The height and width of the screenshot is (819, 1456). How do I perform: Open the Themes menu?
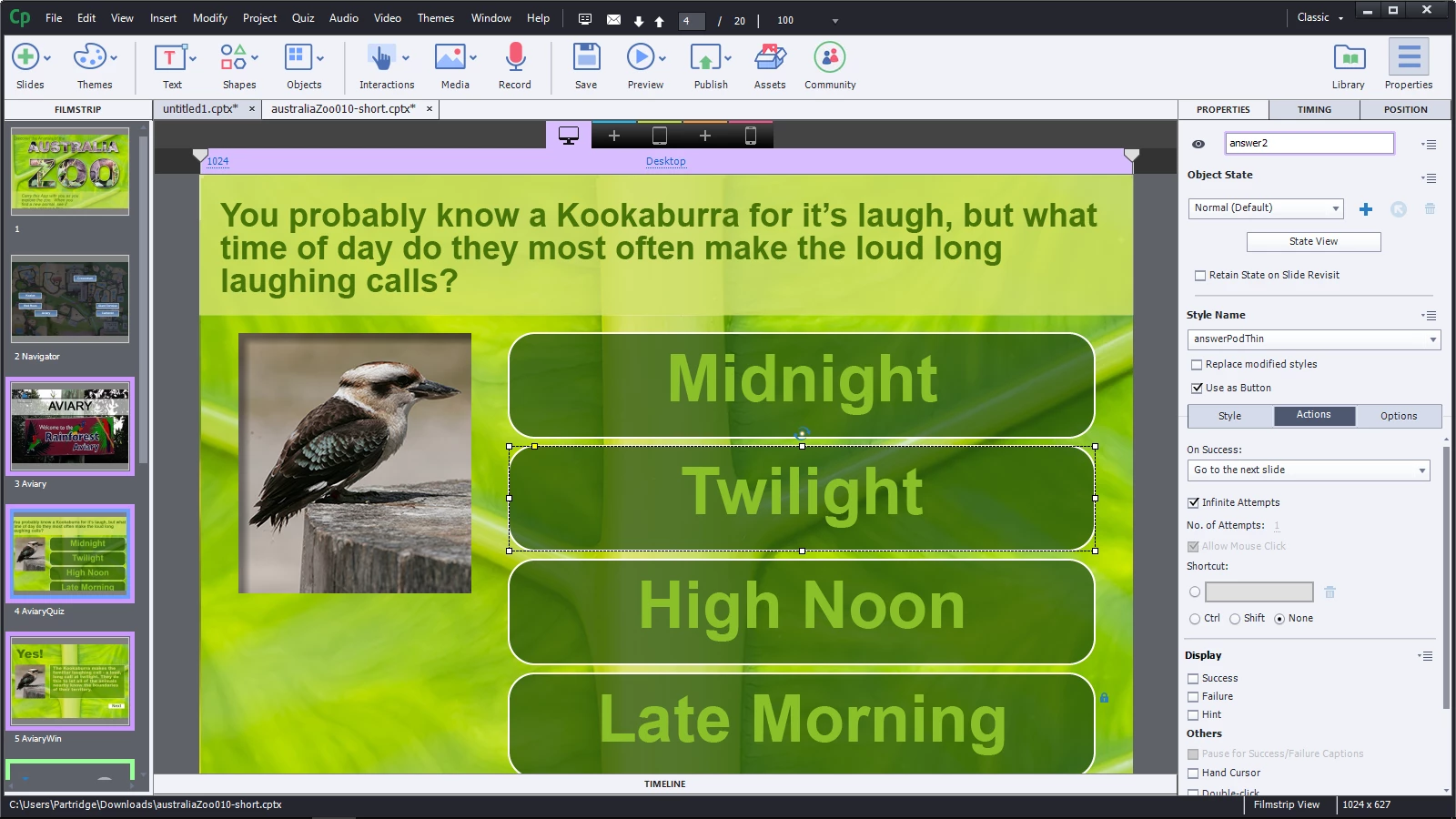click(x=435, y=18)
